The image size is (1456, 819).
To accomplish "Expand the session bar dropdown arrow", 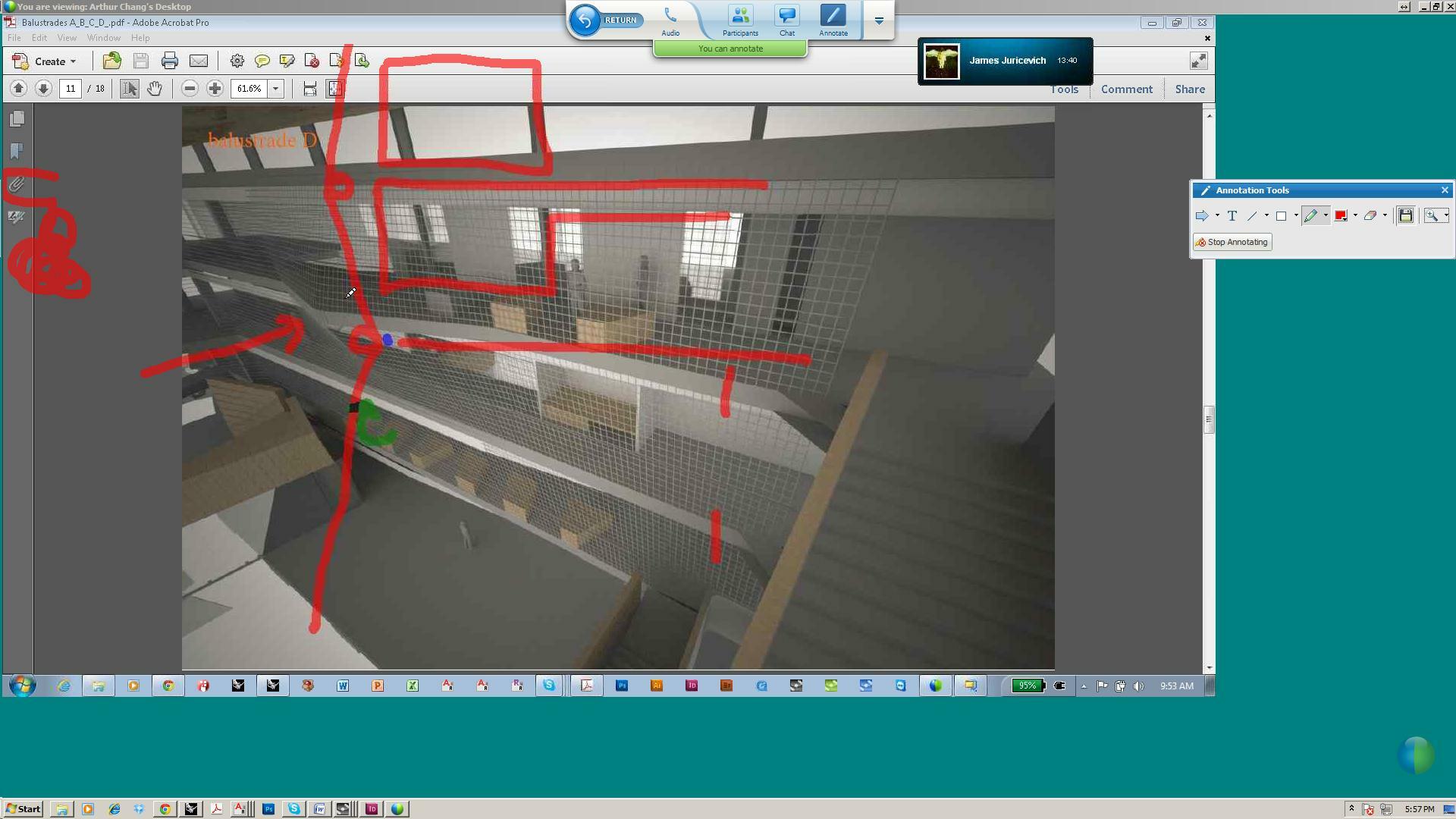I will click(x=879, y=21).
